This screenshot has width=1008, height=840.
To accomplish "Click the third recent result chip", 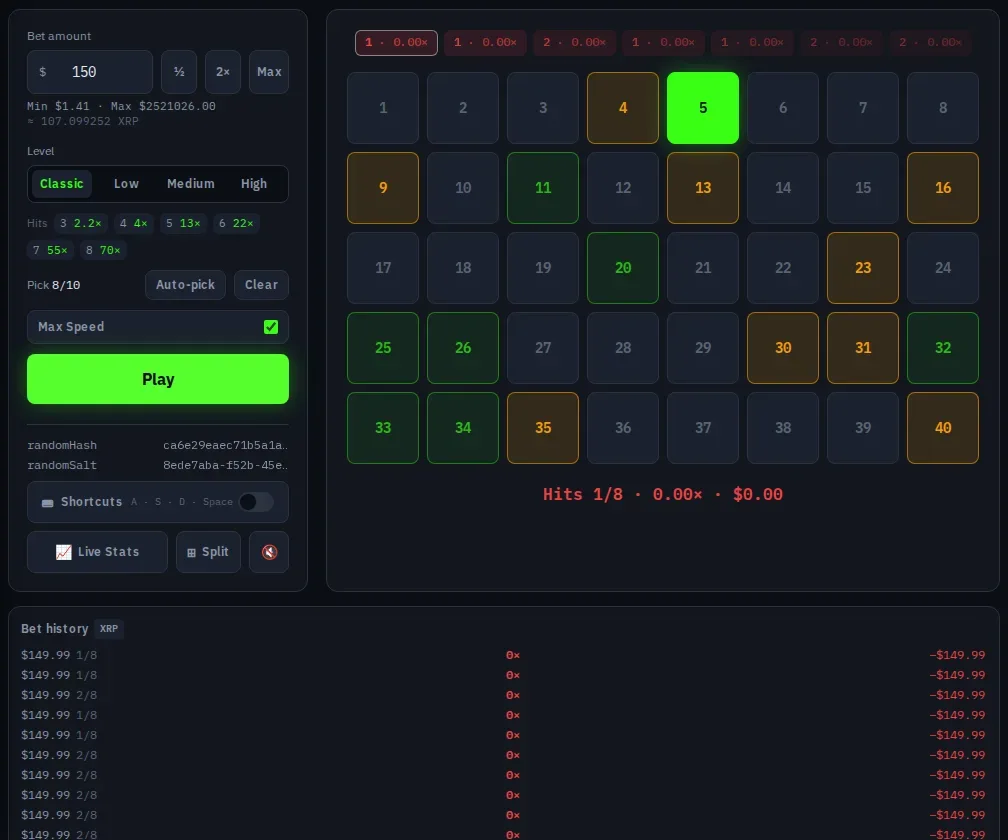I will point(574,42).
